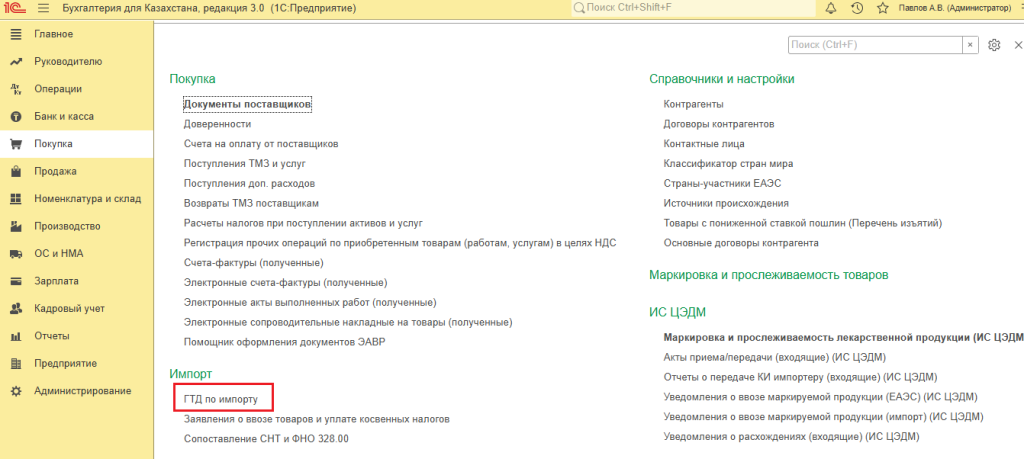Open Классификатор стран мира

coord(728,163)
